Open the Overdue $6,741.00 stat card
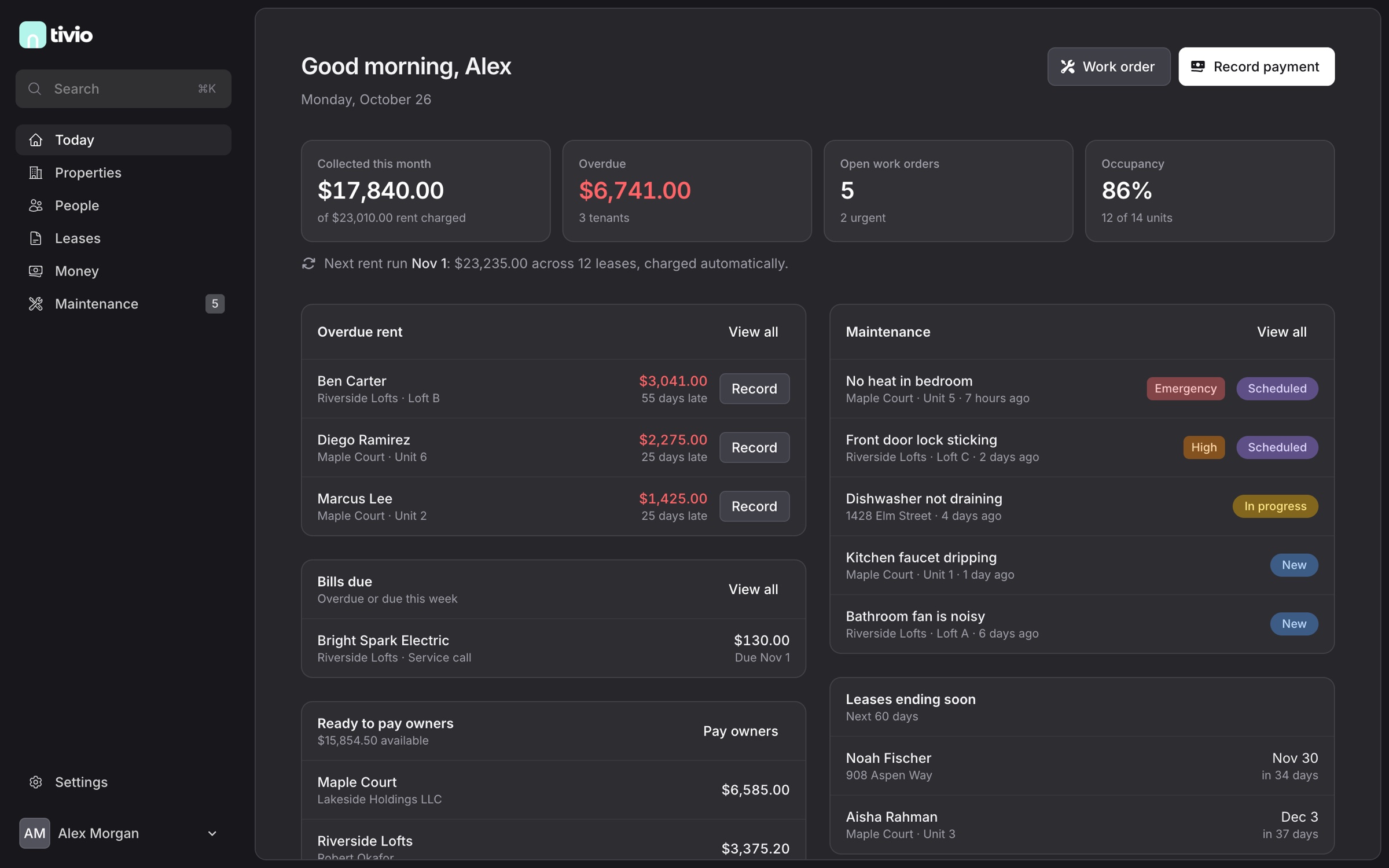 pyautogui.click(x=687, y=191)
